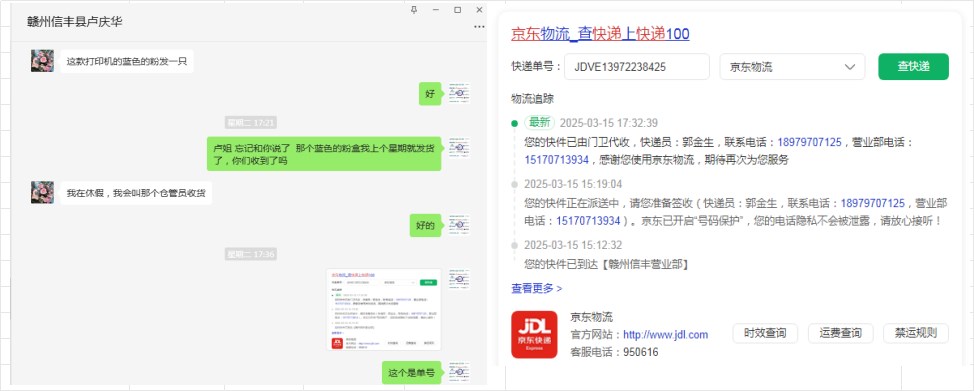This screenshot has width=974, height=391.
Task: Click the 禁运规则 button
Action: tap(916, 333)
